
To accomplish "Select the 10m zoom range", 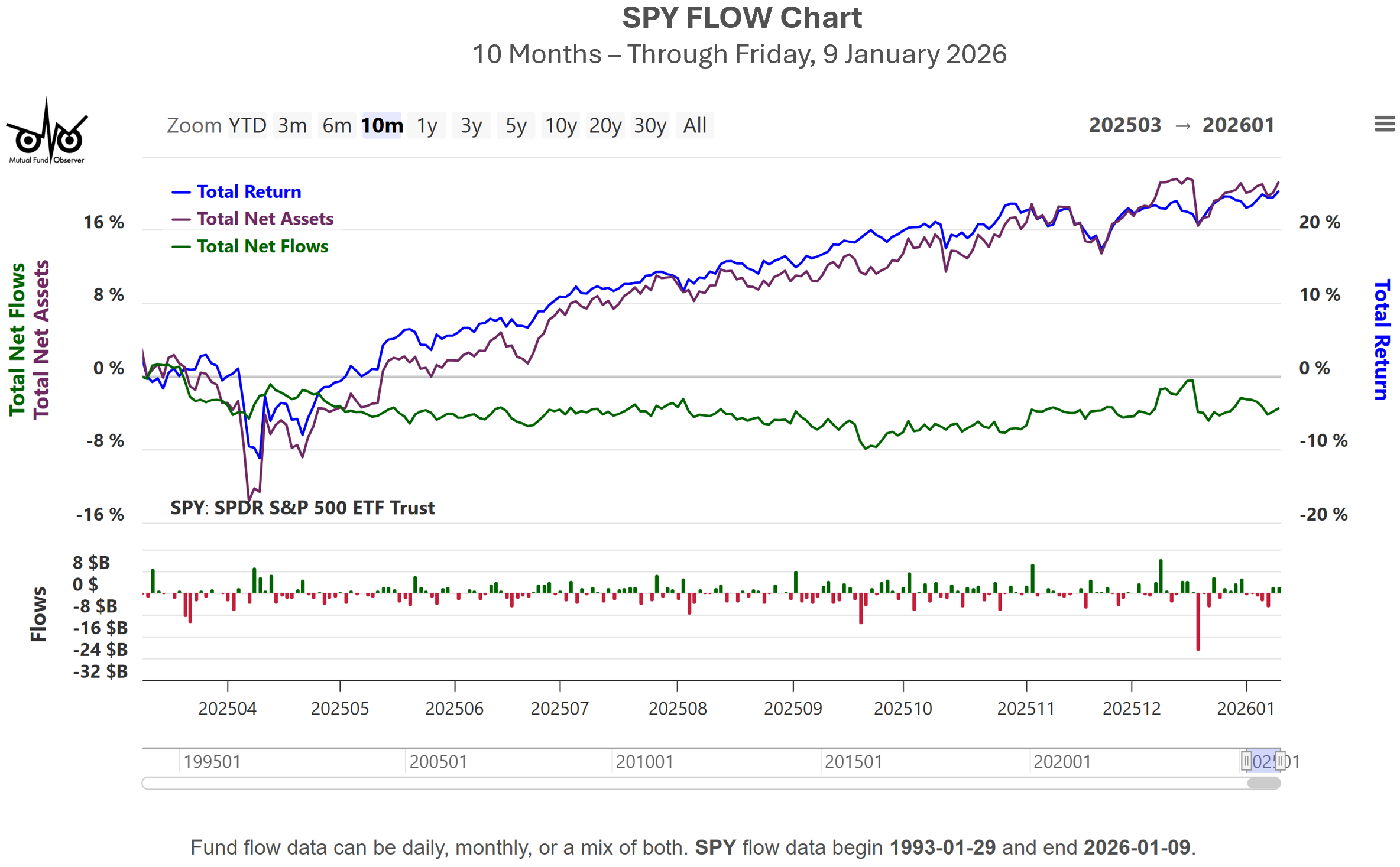I will coord(382,125).
